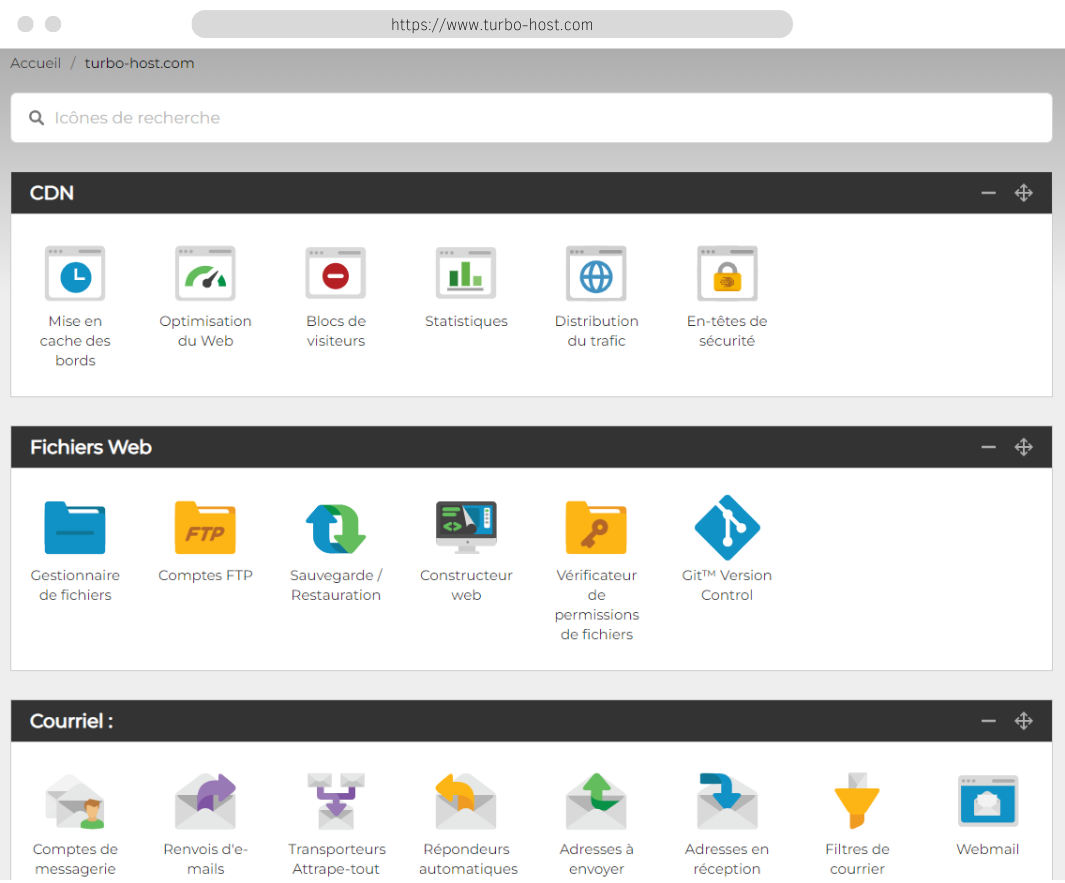Open Optimisation du Web gauge icon

click(205, 273)
